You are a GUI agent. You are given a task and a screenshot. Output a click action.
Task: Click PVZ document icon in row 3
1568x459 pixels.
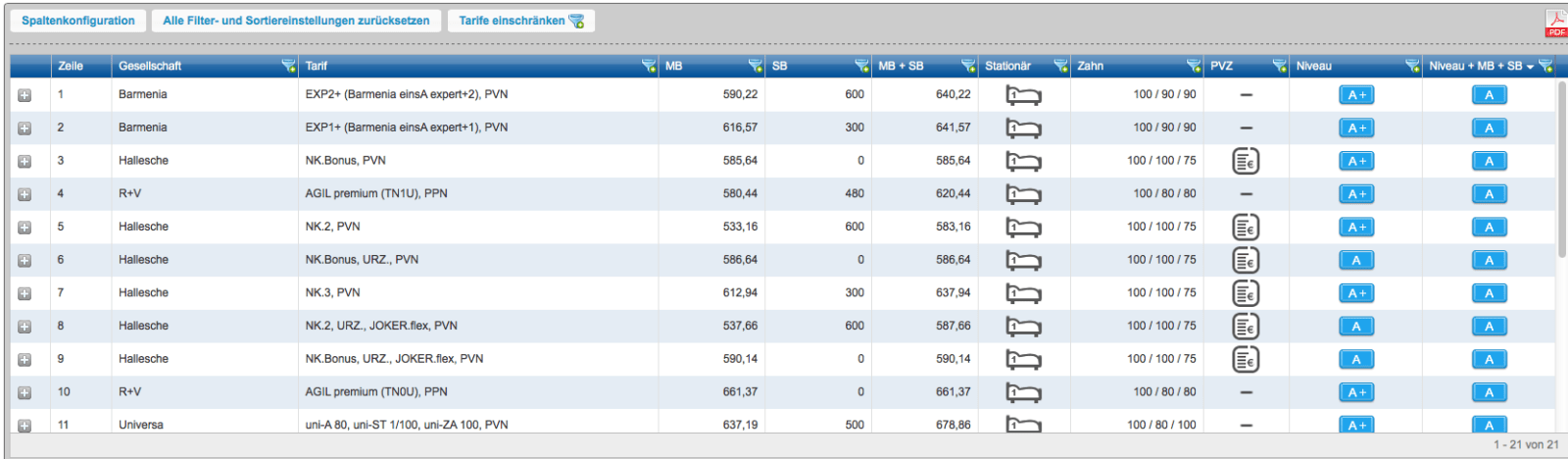coord(1246,161)
